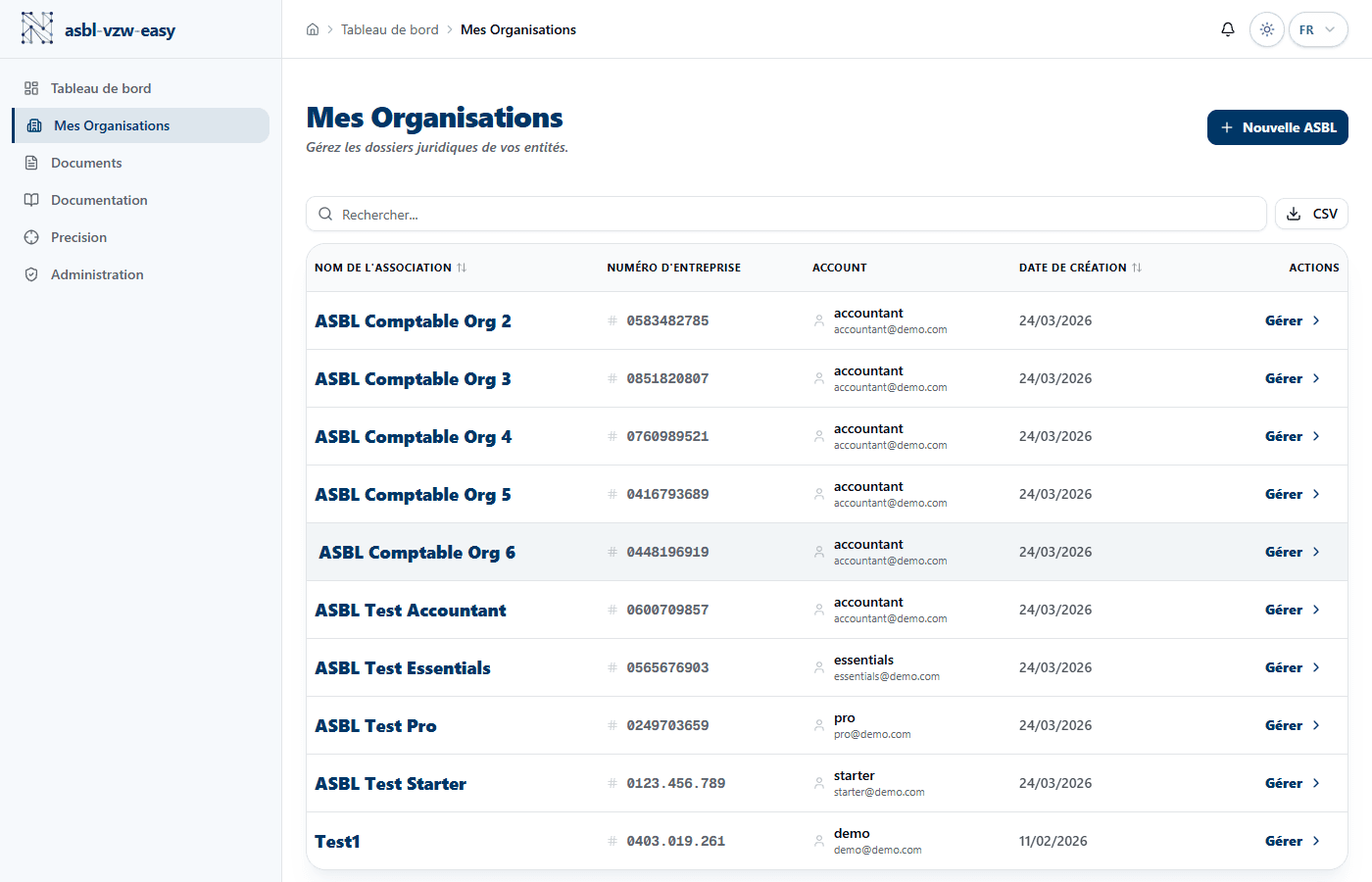
Task: Click Gérer for ASBL Comptable Org 5
Action: click(1293, 494)
